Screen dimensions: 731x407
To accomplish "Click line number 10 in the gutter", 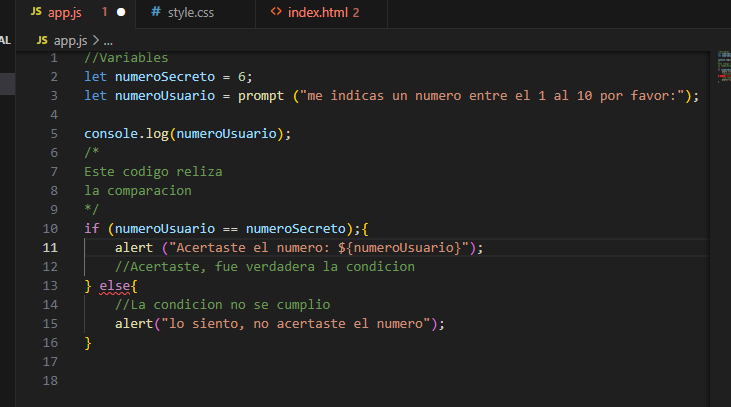I will tap(50, 229).
